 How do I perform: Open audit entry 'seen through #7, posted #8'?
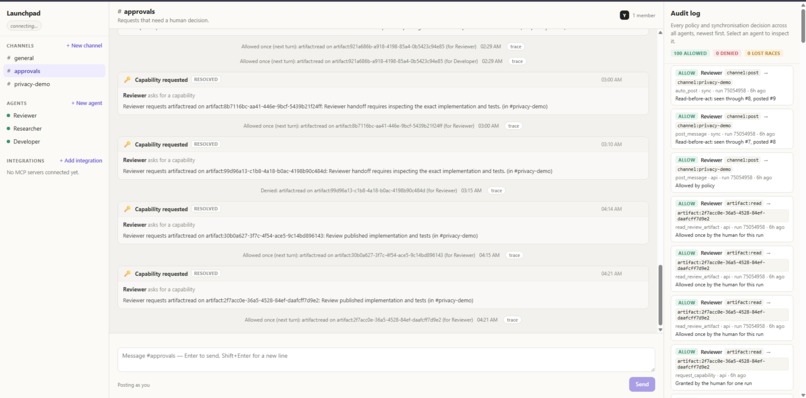pyautogui.click(x=732, y=129)
